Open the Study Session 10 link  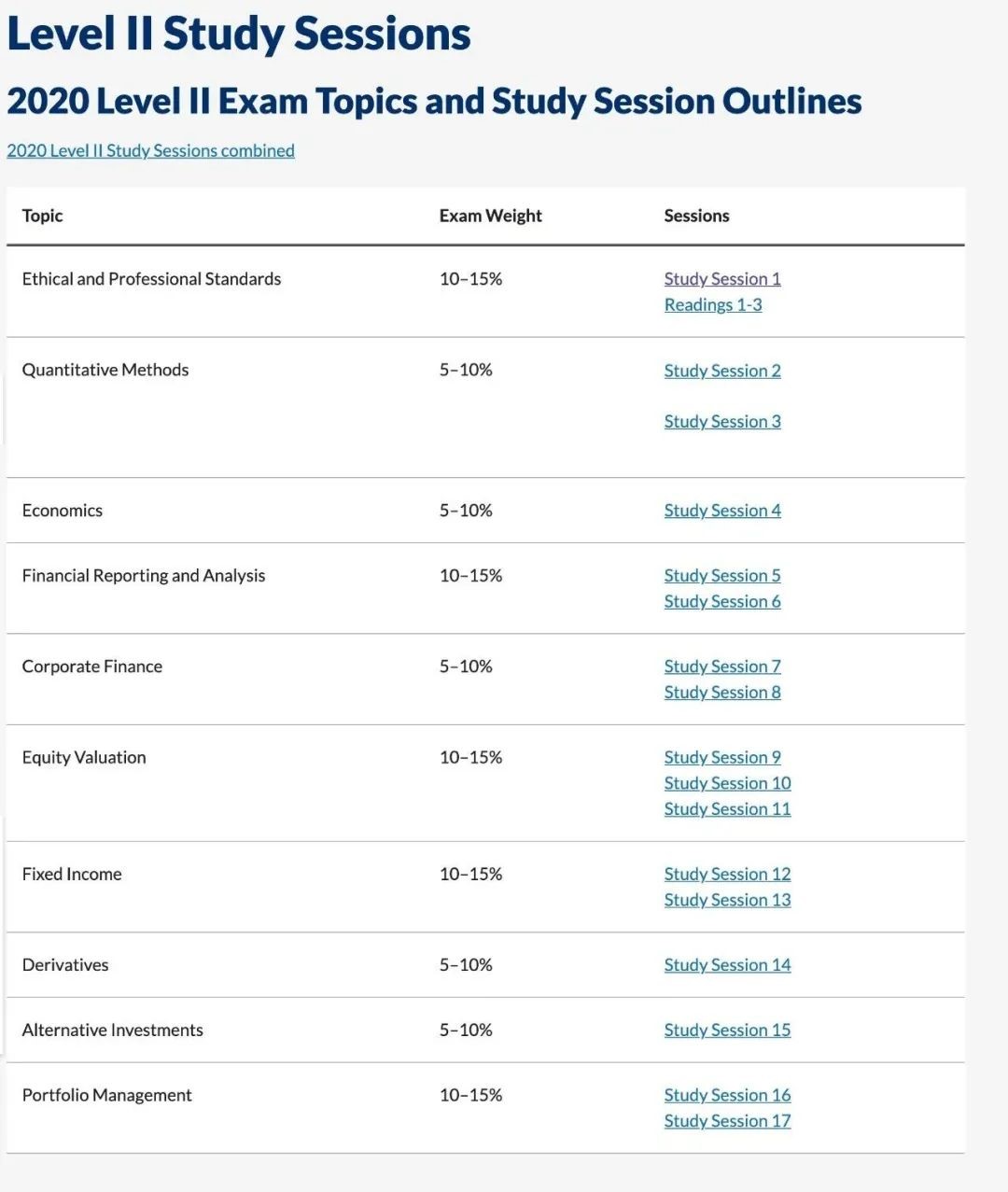click(x=727, y=783)
